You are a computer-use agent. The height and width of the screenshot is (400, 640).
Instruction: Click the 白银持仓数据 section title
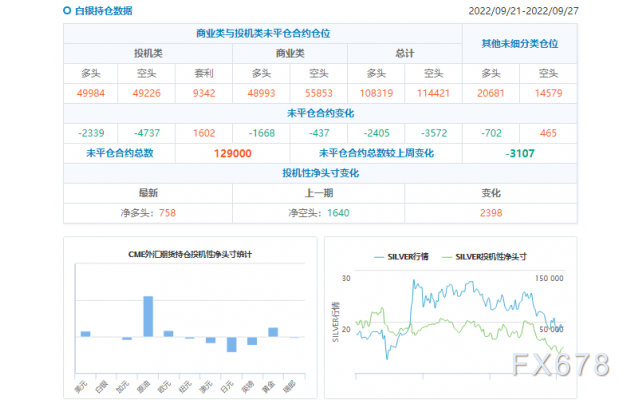click(104, 11)
